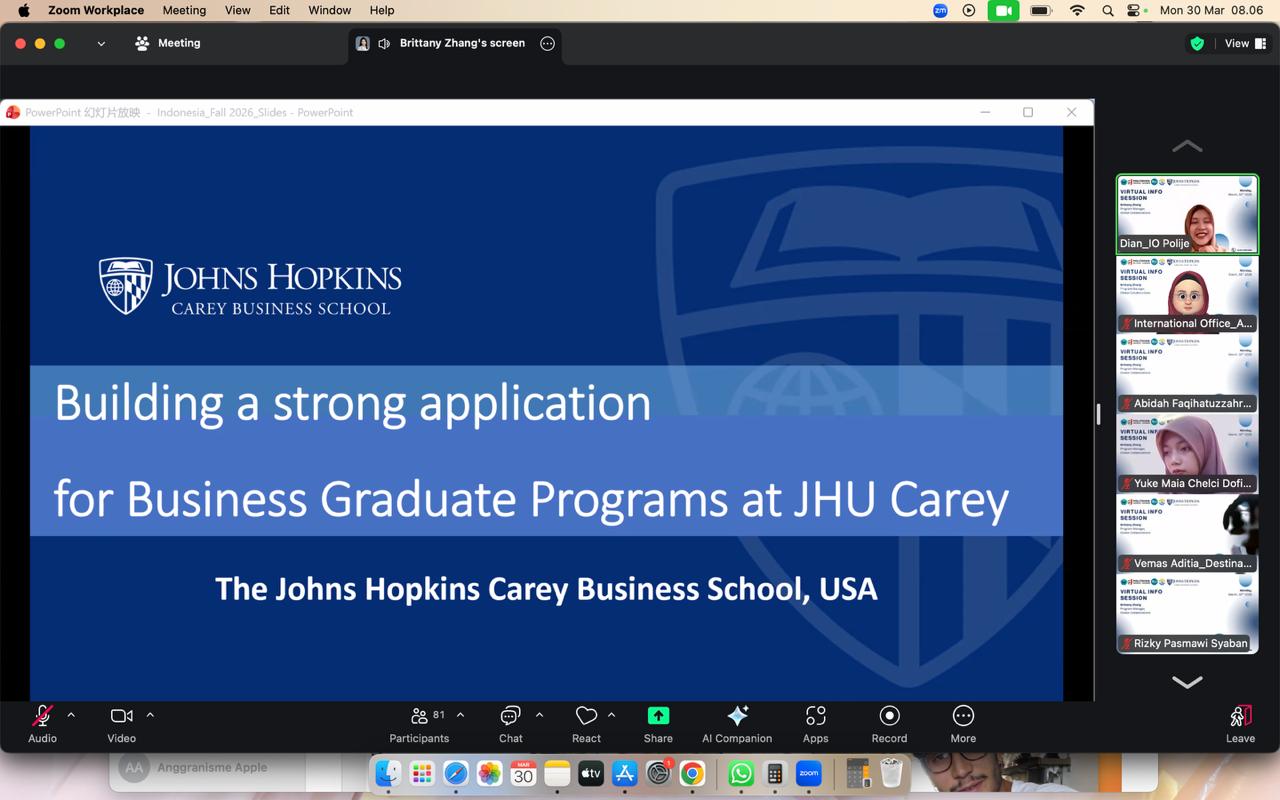Click the Leave meeting button

click(x=1240, y=724)
